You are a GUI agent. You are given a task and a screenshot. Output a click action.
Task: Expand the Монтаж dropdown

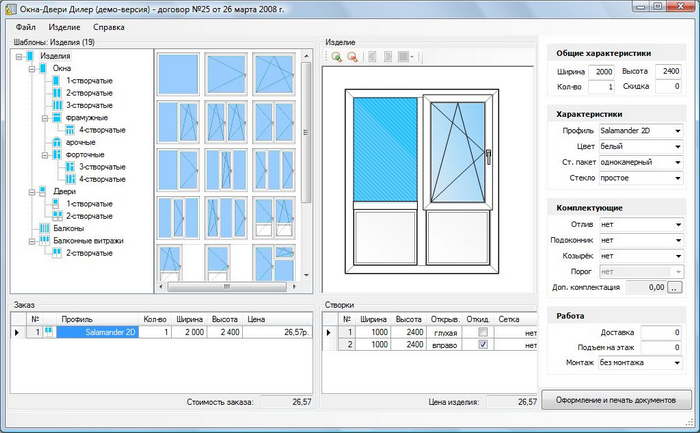(x=677, y=363)
